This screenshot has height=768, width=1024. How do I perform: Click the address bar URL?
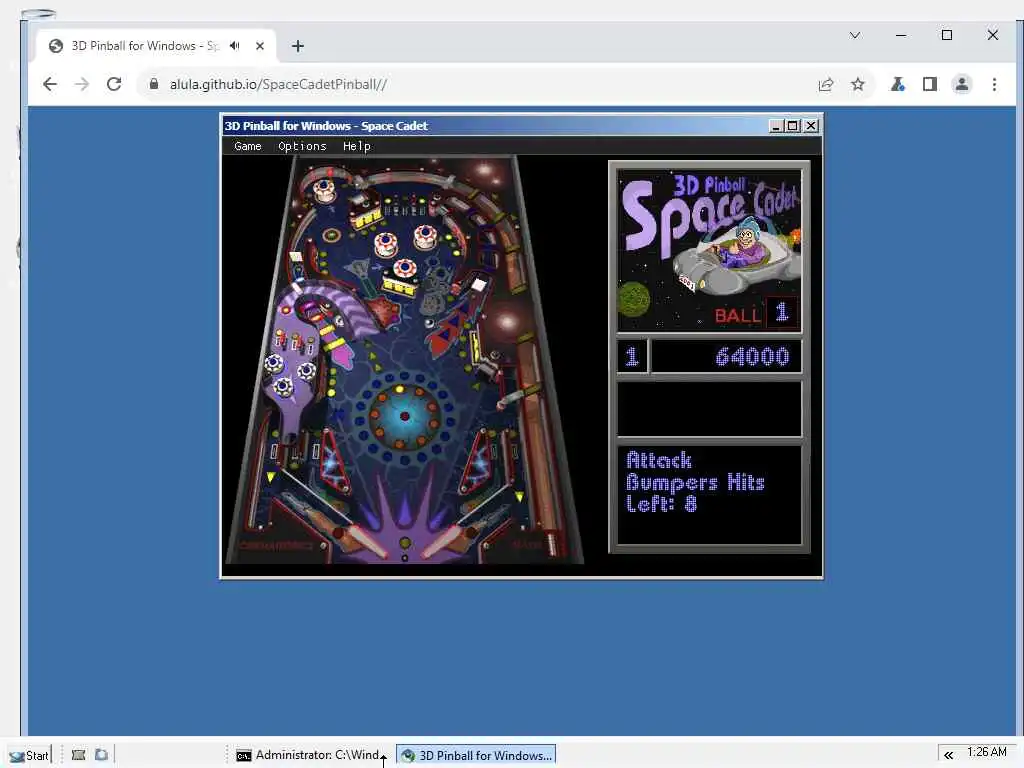click(278, 84)
